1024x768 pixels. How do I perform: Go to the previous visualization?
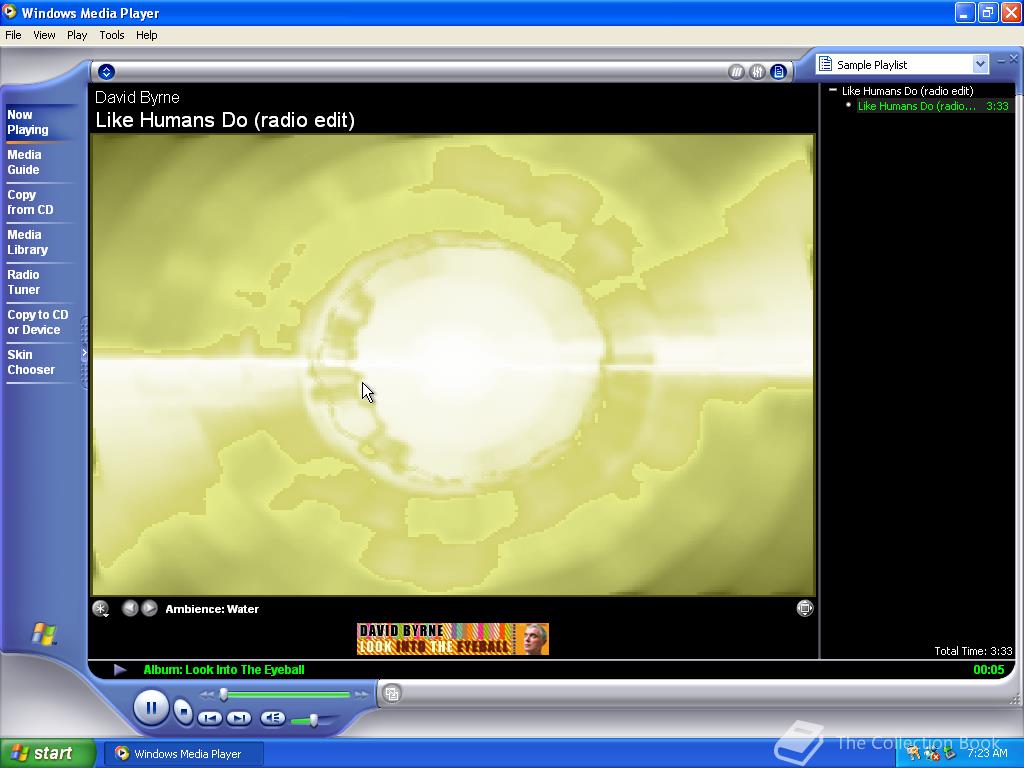(x=130, y=608)
